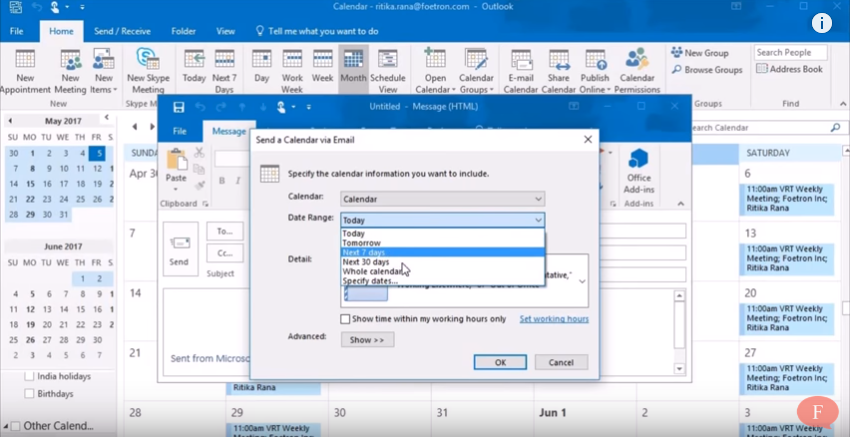This screenshot has height=437, width=850.
Task: Click the Send button in the message
Action: coord(180,249)
